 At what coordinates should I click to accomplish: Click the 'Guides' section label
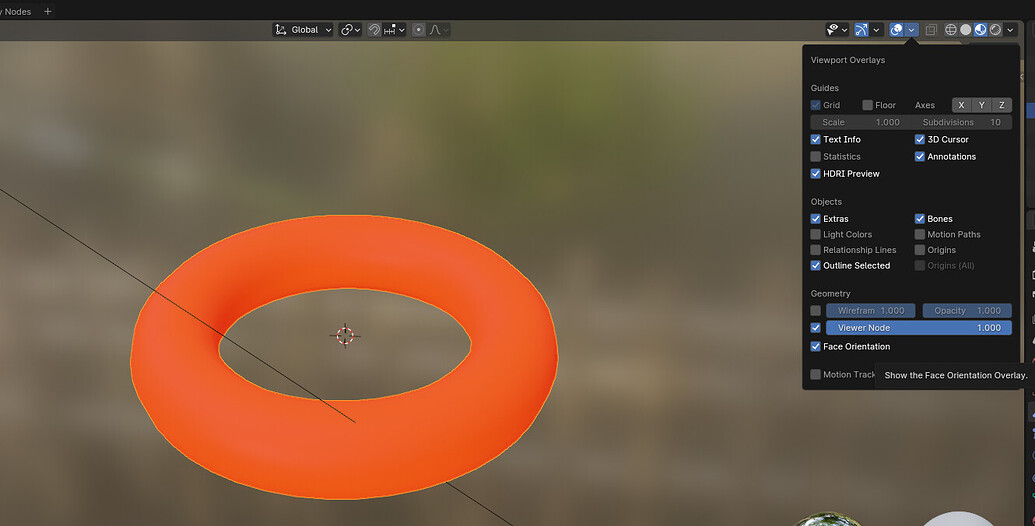point(824,88)
